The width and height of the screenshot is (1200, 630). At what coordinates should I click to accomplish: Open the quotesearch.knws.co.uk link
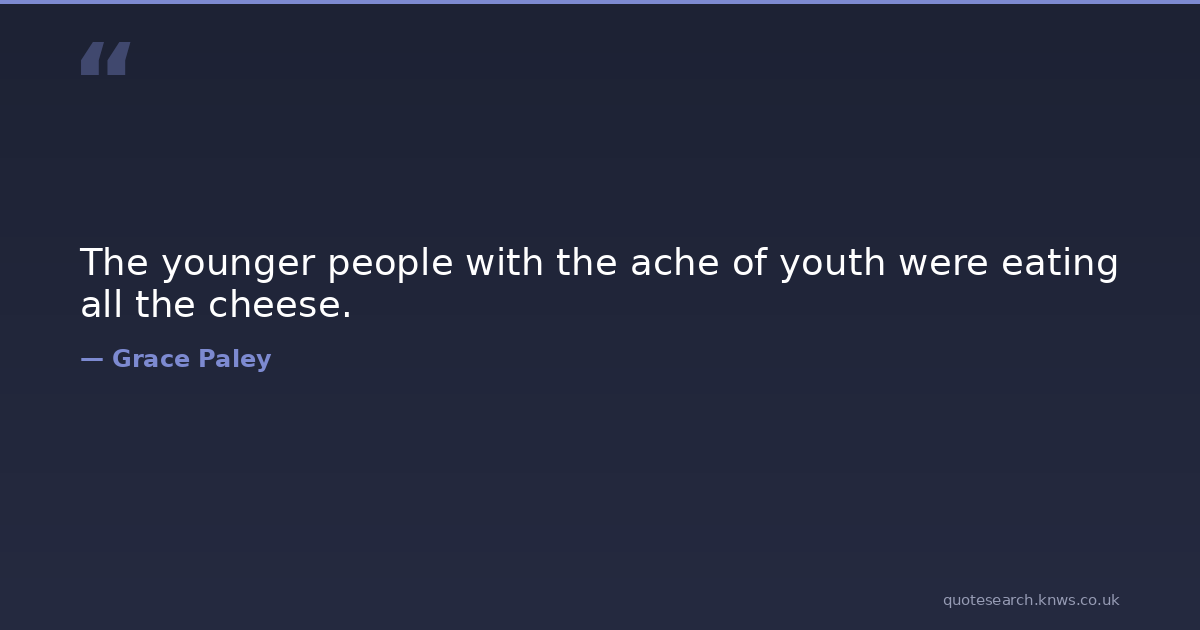pos(1030,600)
